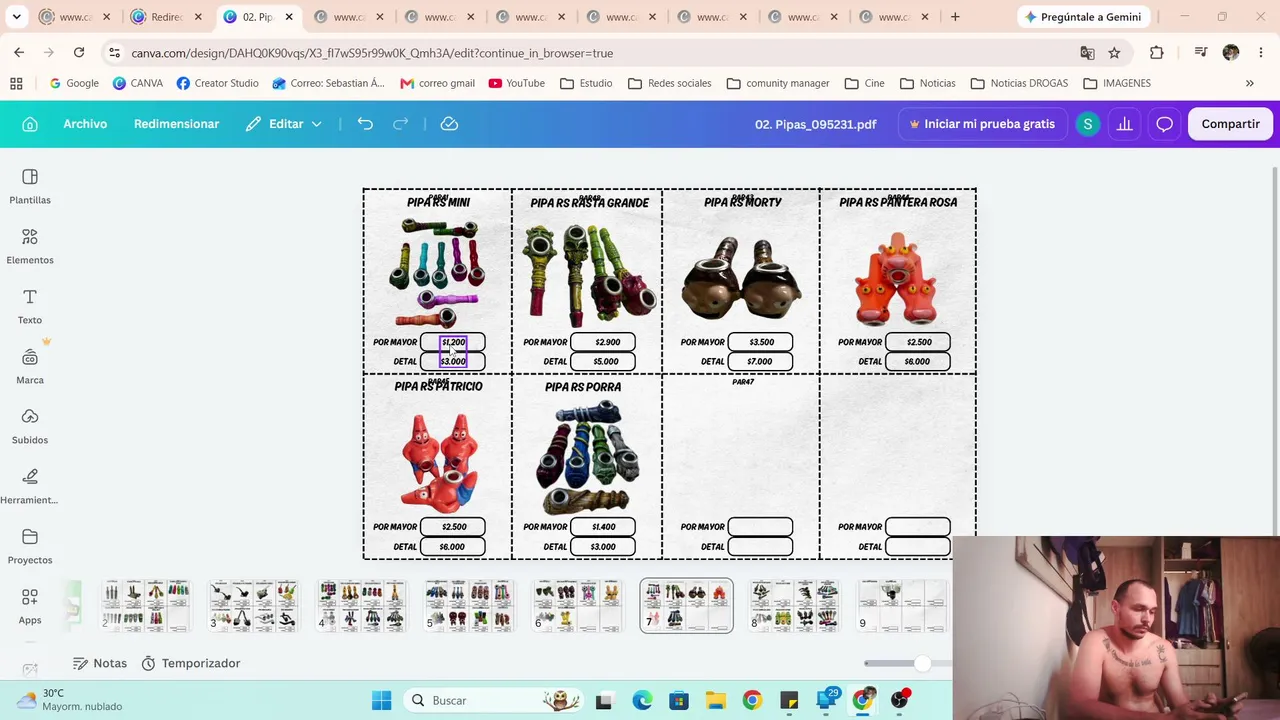Open Noticias DROGAS bookmark folder
The height and width of the screenshot is (720, 1280).
(1019, 83)
